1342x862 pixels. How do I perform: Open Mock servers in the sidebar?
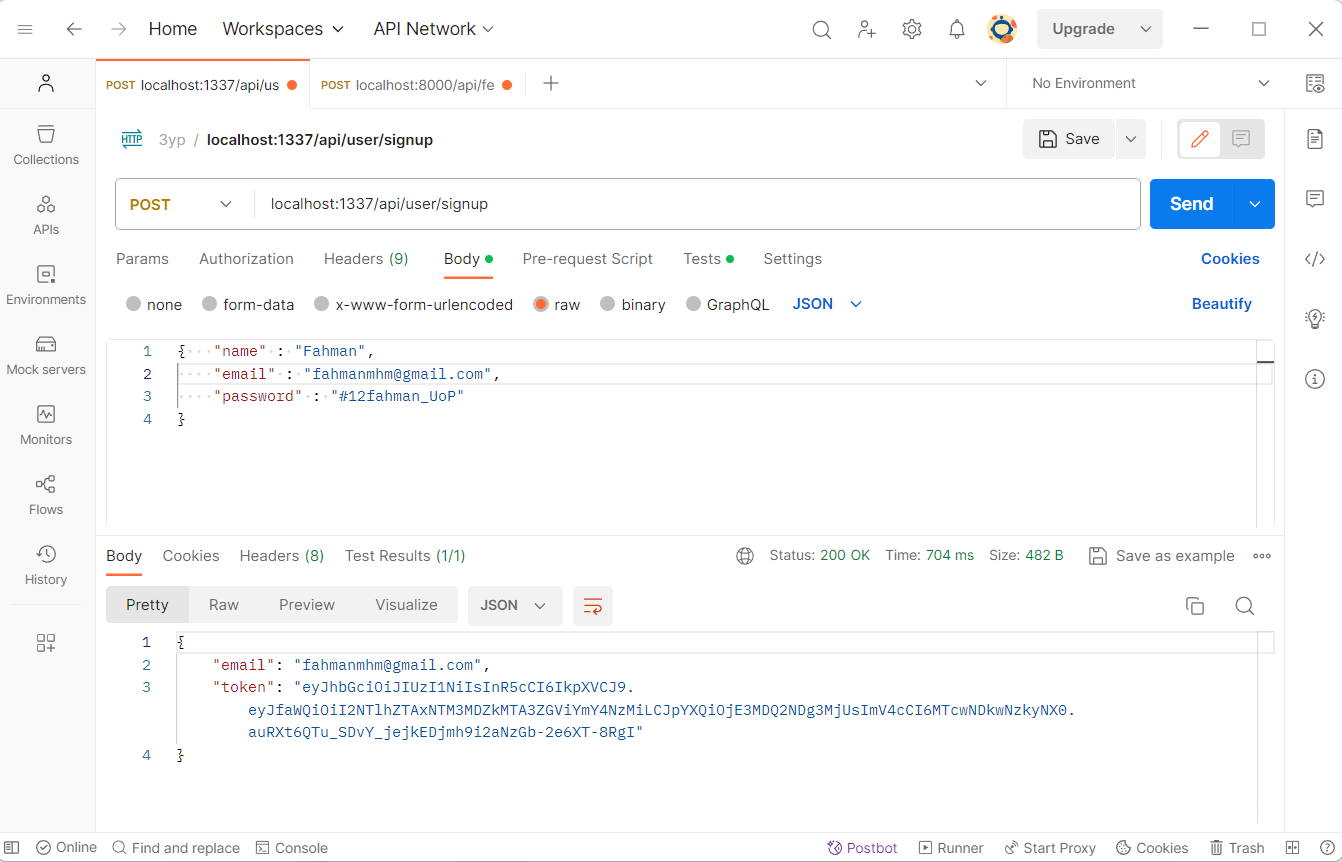click(x=46, y=355)
